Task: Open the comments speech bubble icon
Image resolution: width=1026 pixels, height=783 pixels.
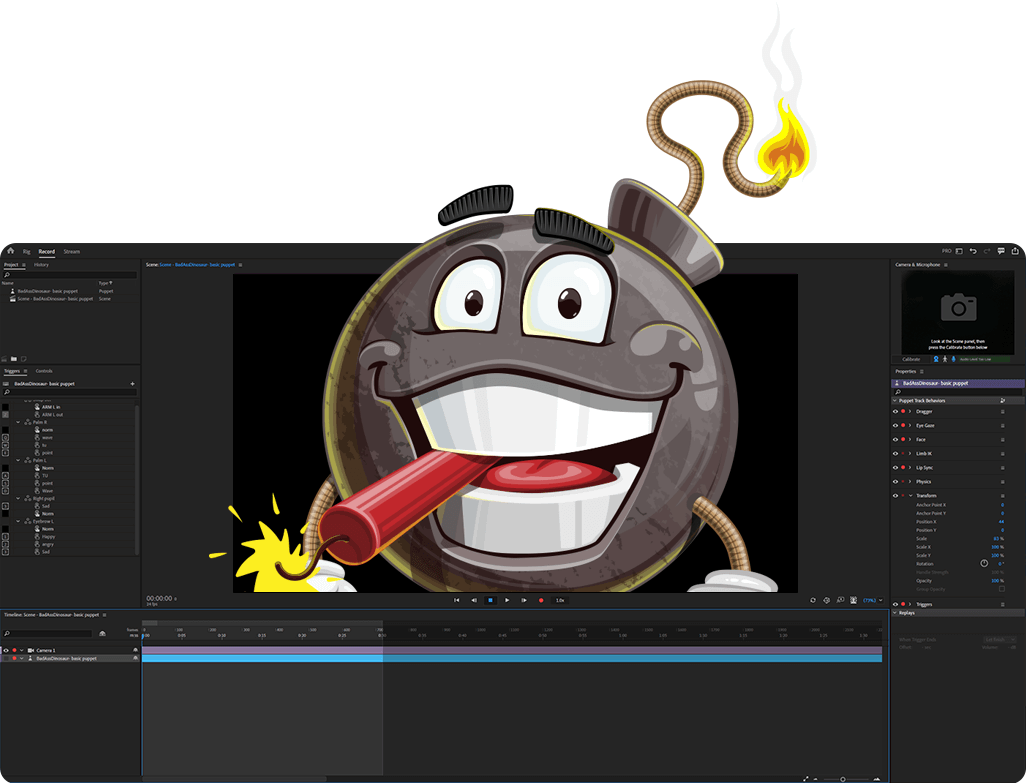Action: click(x=1001, y=251)
